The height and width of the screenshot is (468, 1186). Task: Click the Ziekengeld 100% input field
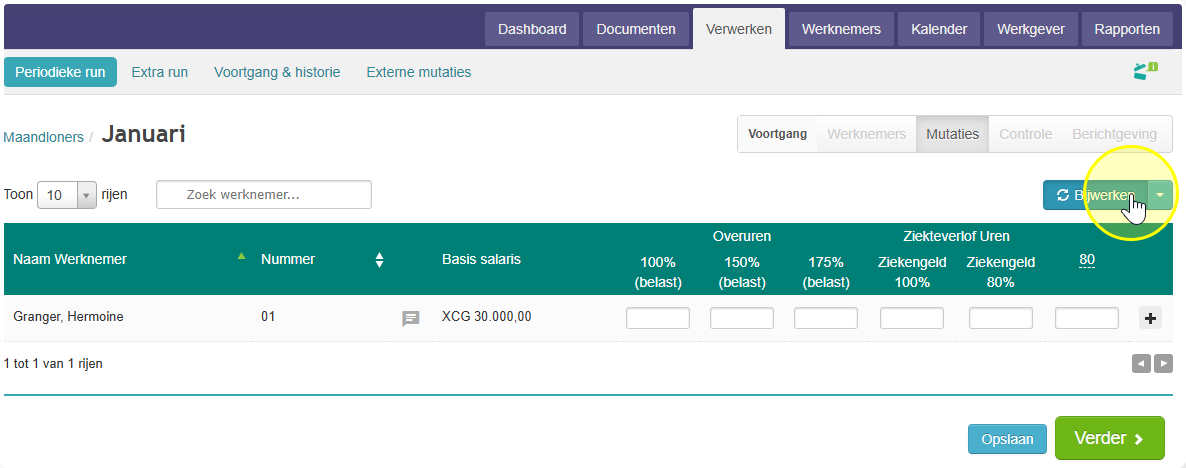[x=912, y=318]
